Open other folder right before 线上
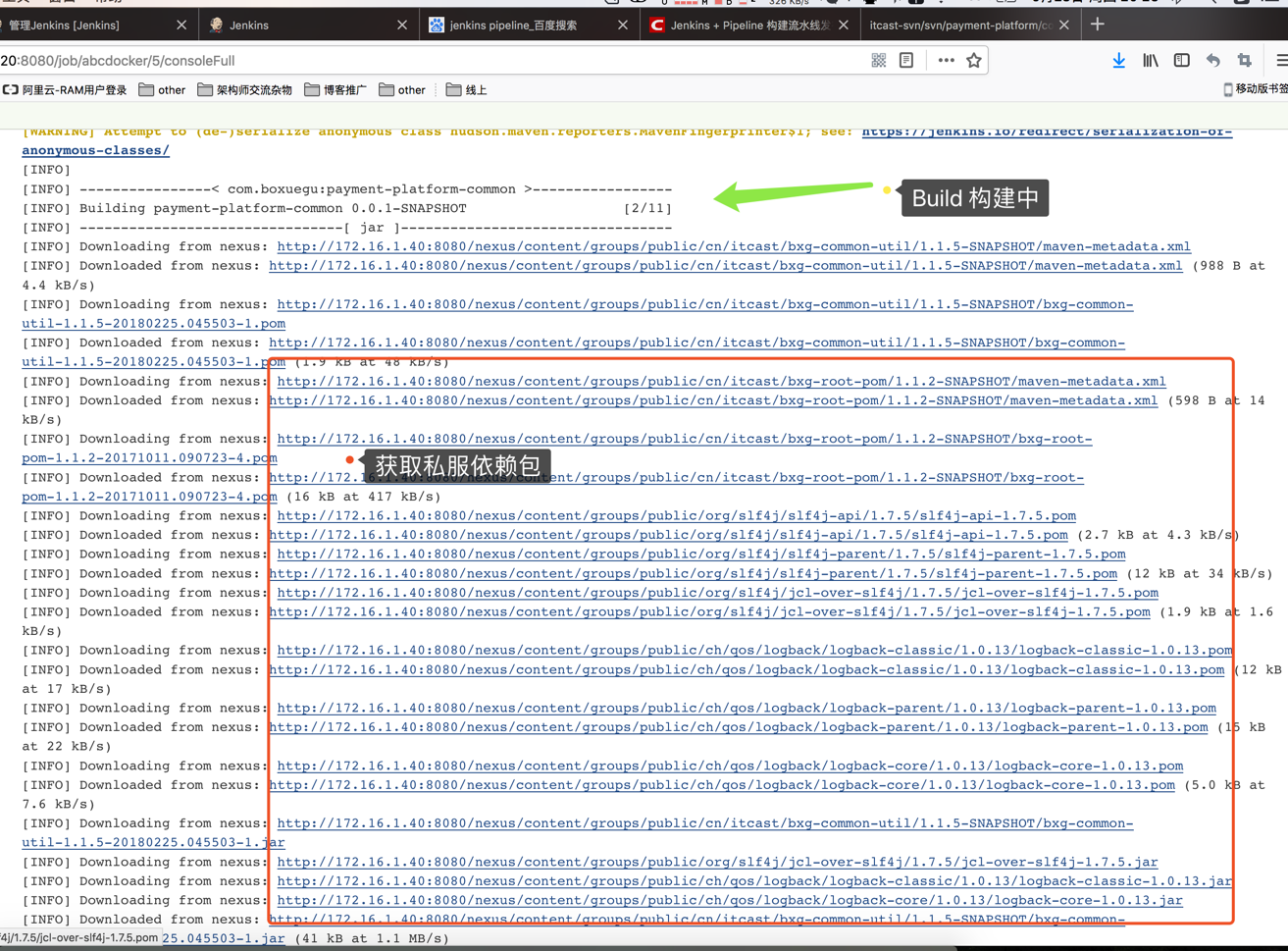Image resolution: width=1288 pixels, height=951 pixels. (402, 90)
